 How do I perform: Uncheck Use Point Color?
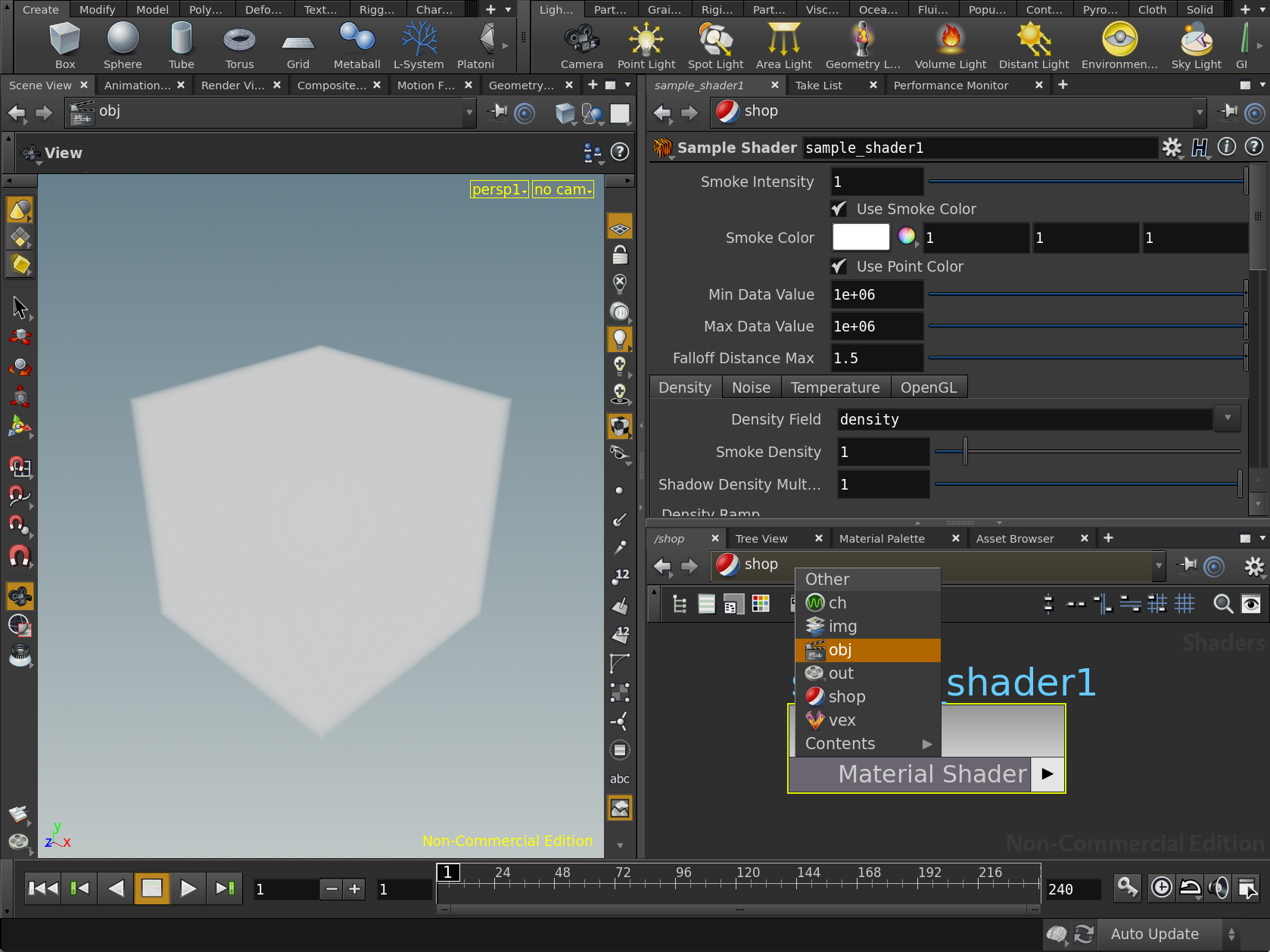tap(839, 266)
